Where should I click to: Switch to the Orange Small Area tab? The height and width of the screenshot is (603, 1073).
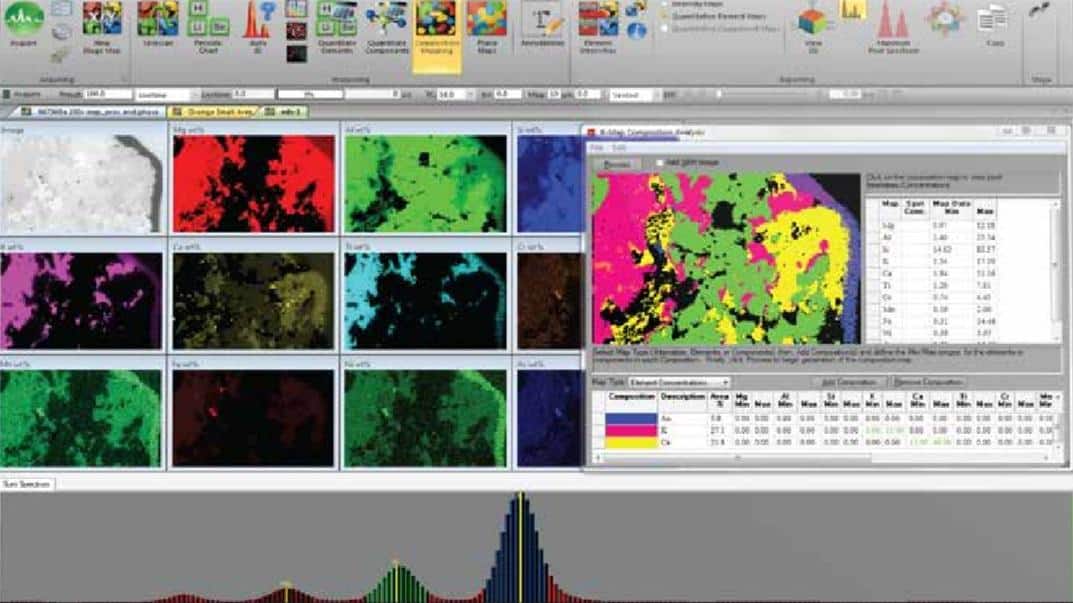[x=214, y=112]
